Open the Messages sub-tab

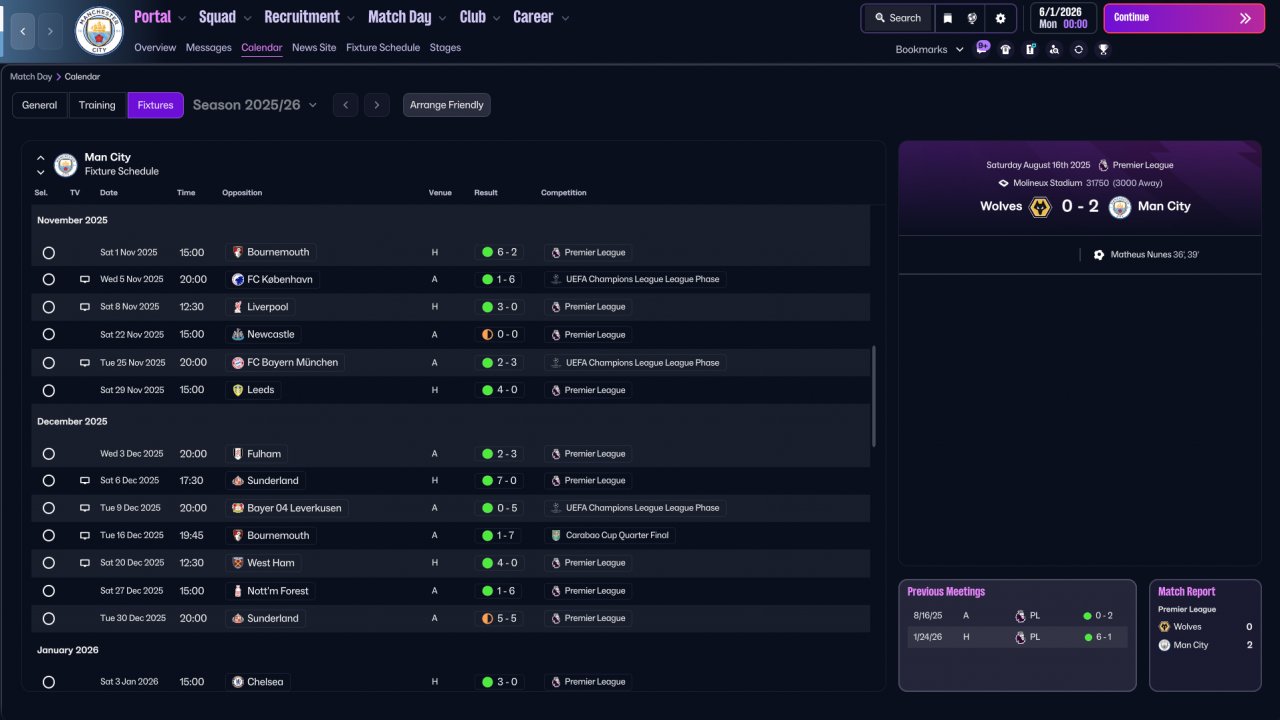coord(208,48)
